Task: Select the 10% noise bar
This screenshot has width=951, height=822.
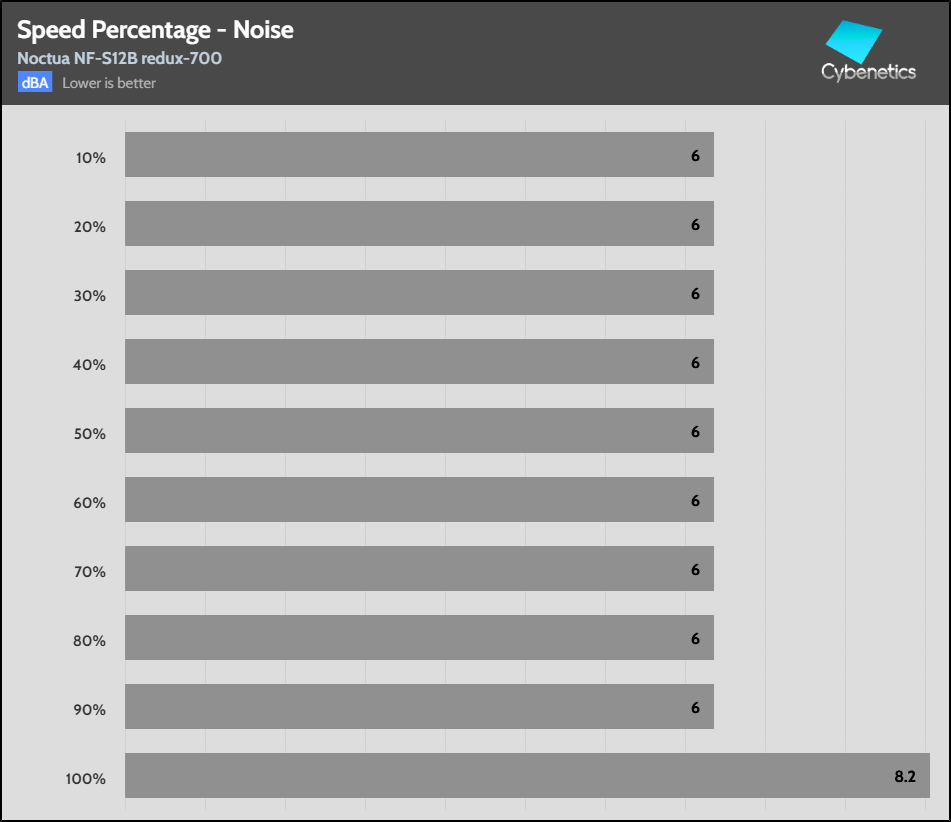Action: pyautogui.click(x=419, y=155)
